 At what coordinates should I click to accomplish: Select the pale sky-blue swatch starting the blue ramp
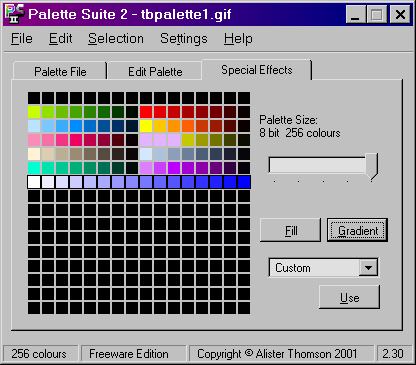pyautogui.click(x=34, y=126)
